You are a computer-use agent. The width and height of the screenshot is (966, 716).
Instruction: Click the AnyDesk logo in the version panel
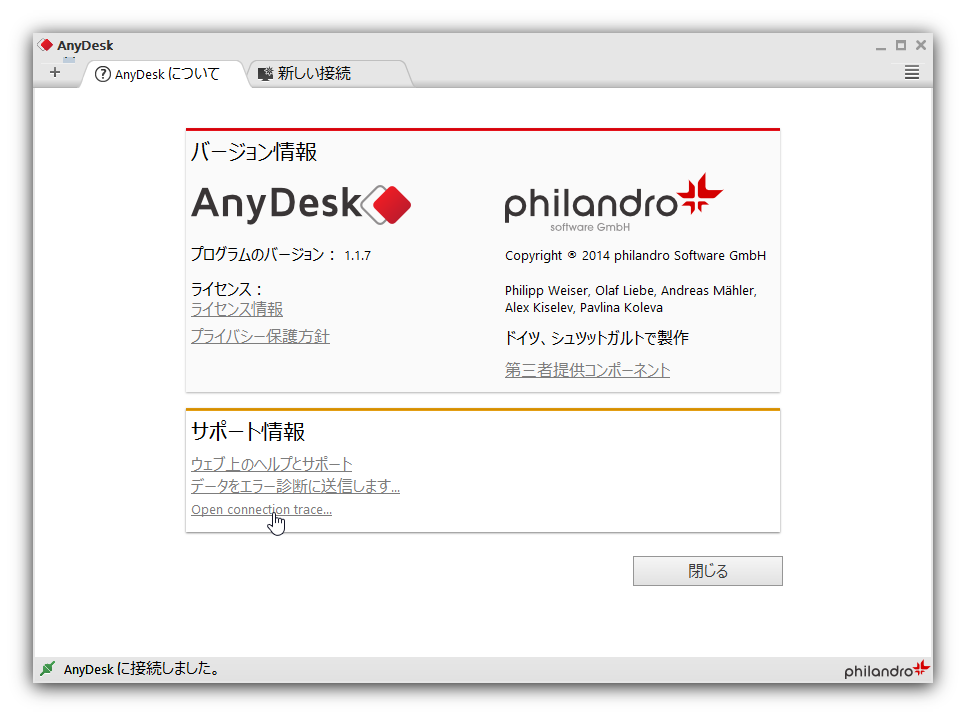point(300,204)
